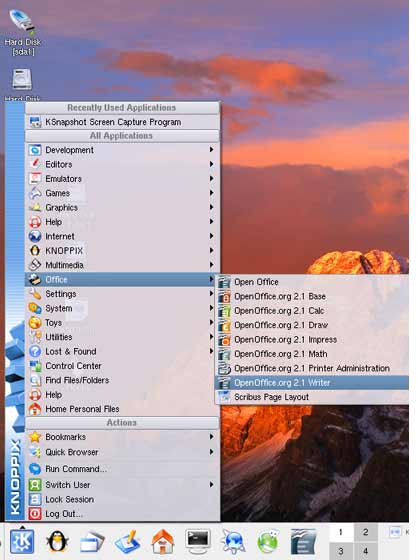Click the Multimedia category icon
The width and height of the screenshot is (420, 560).
pos(35,265)
